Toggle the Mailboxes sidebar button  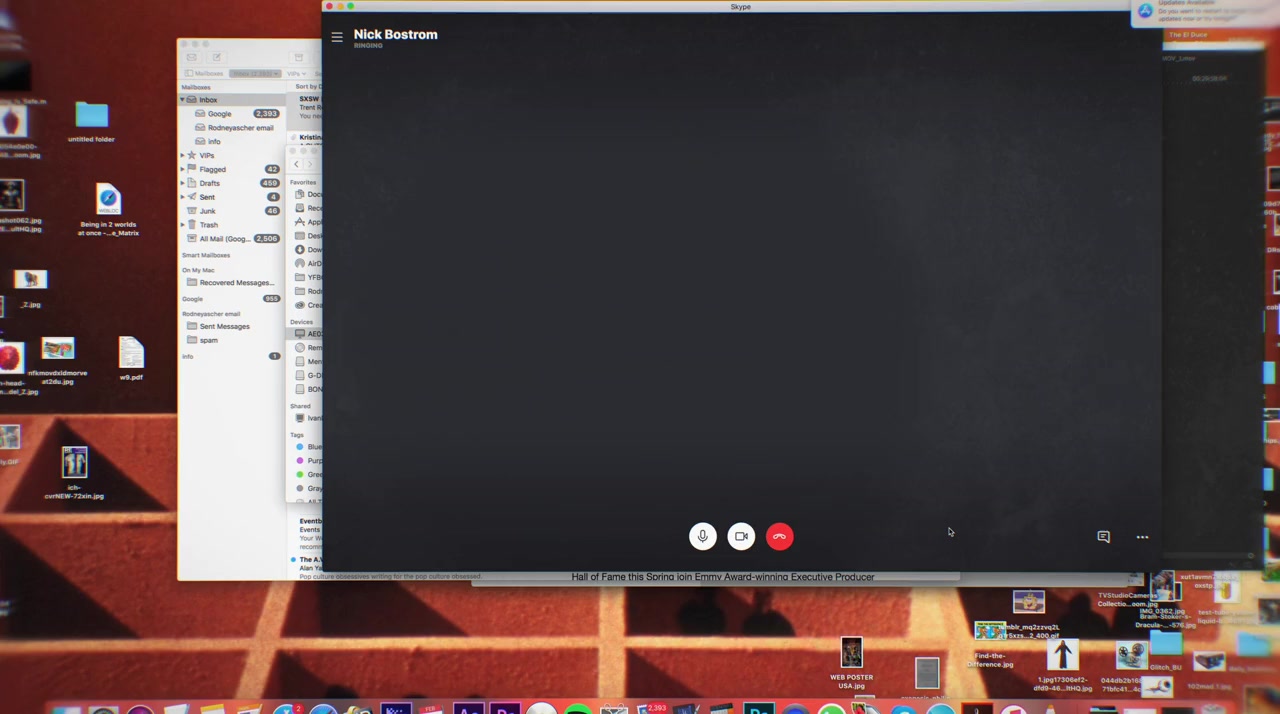coord(205,74)
